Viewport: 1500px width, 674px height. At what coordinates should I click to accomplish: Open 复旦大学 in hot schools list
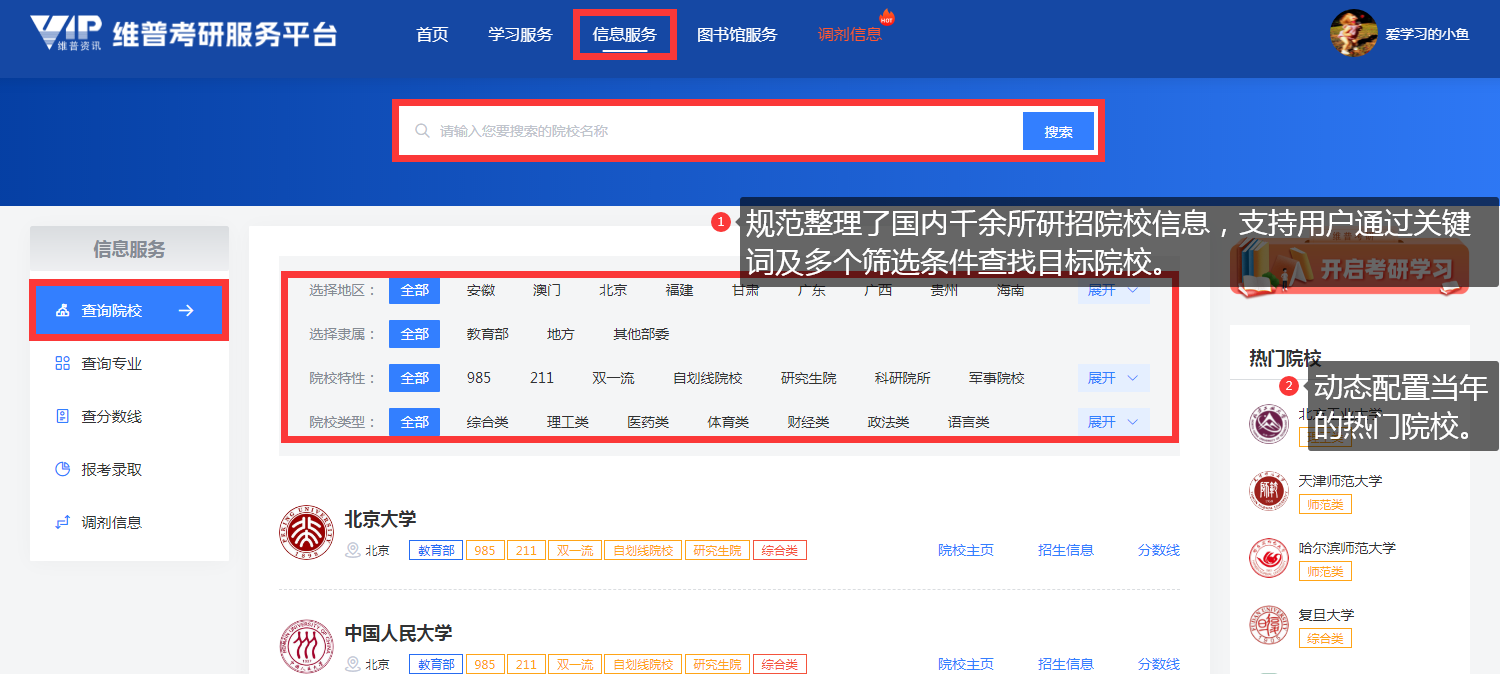tap(1326, 615)
